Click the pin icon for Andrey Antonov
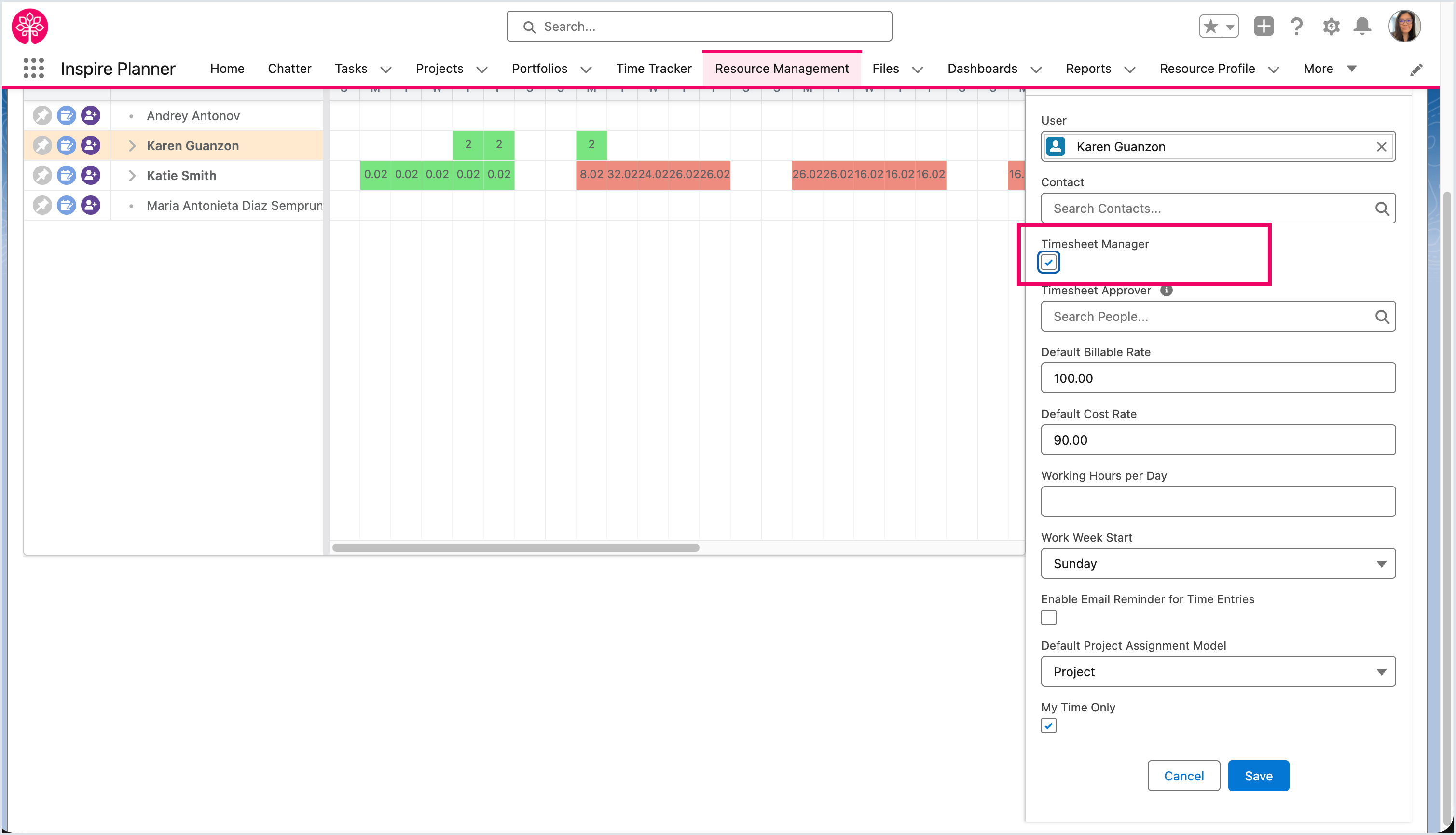Screen dimensions: 1456x835 42,115
